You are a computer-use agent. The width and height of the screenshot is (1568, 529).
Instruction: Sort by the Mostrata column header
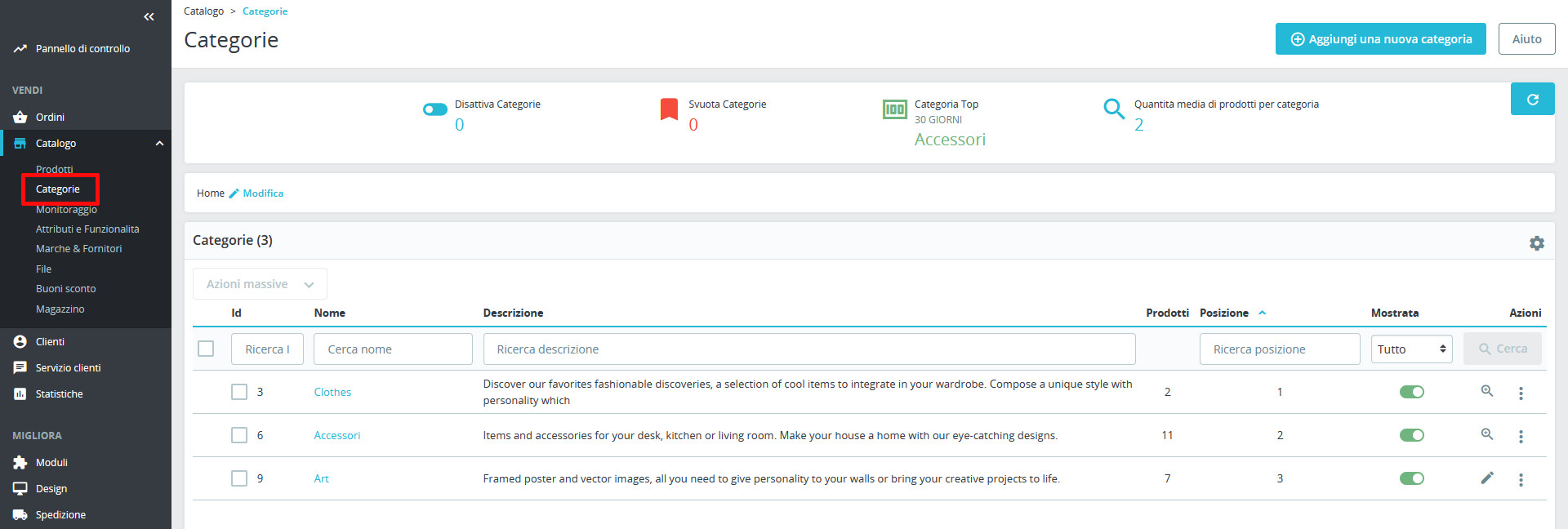point(1395,313)
